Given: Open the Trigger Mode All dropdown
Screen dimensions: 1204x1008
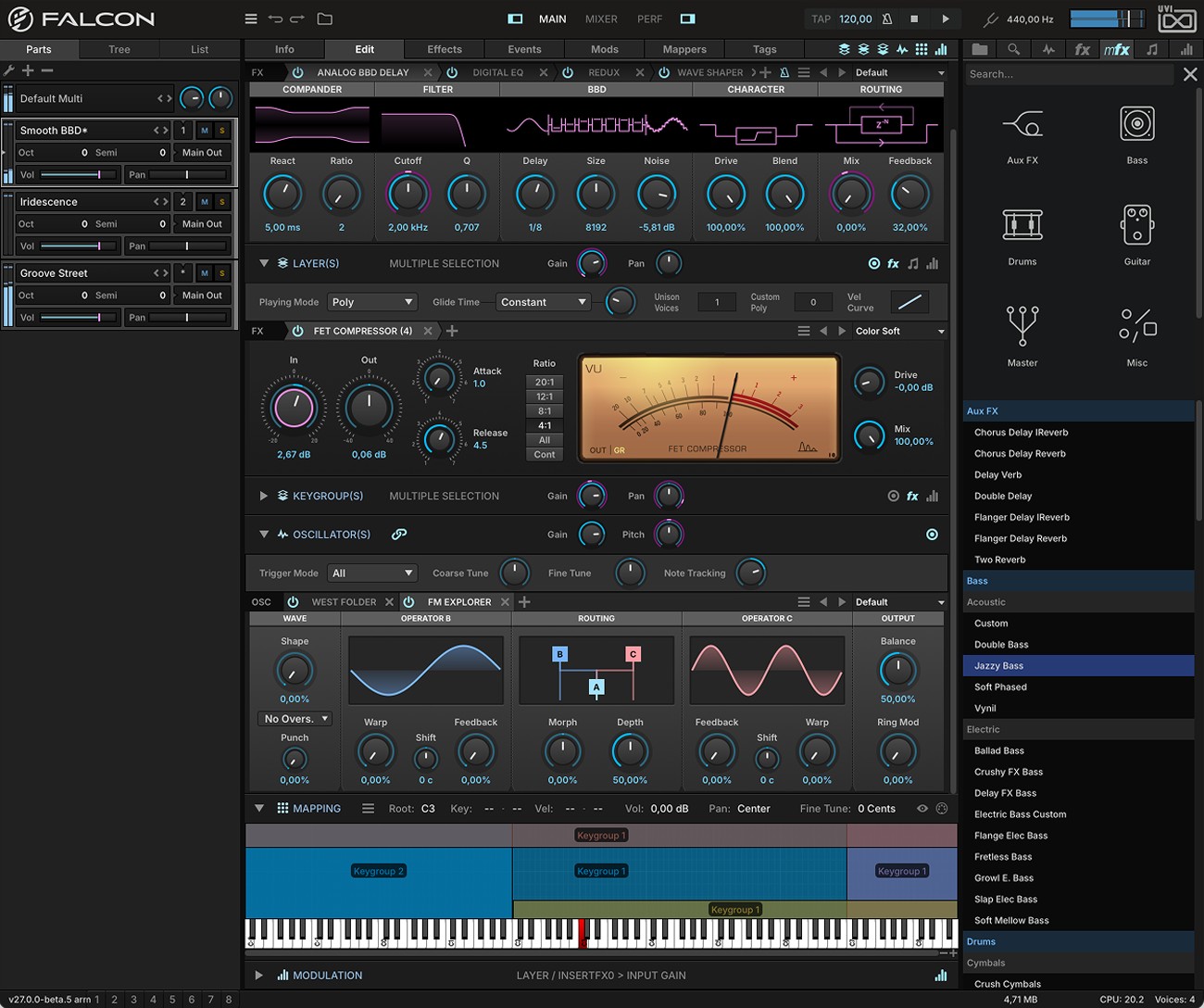Looking at the screenshot, I should click(372, 573).
